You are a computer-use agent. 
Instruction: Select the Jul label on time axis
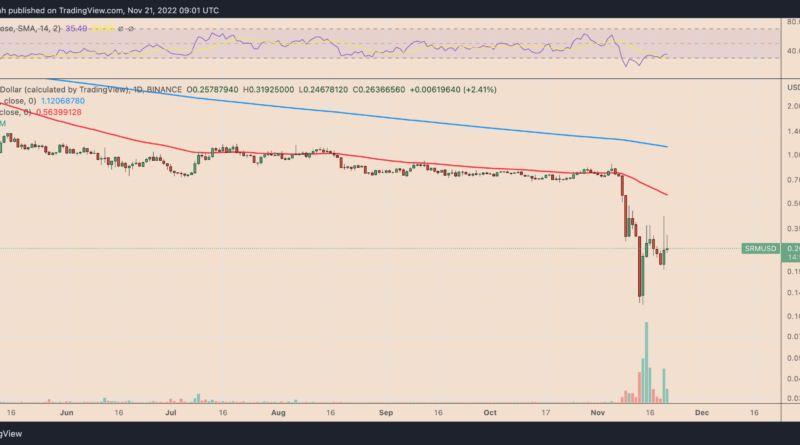(170, 411)
